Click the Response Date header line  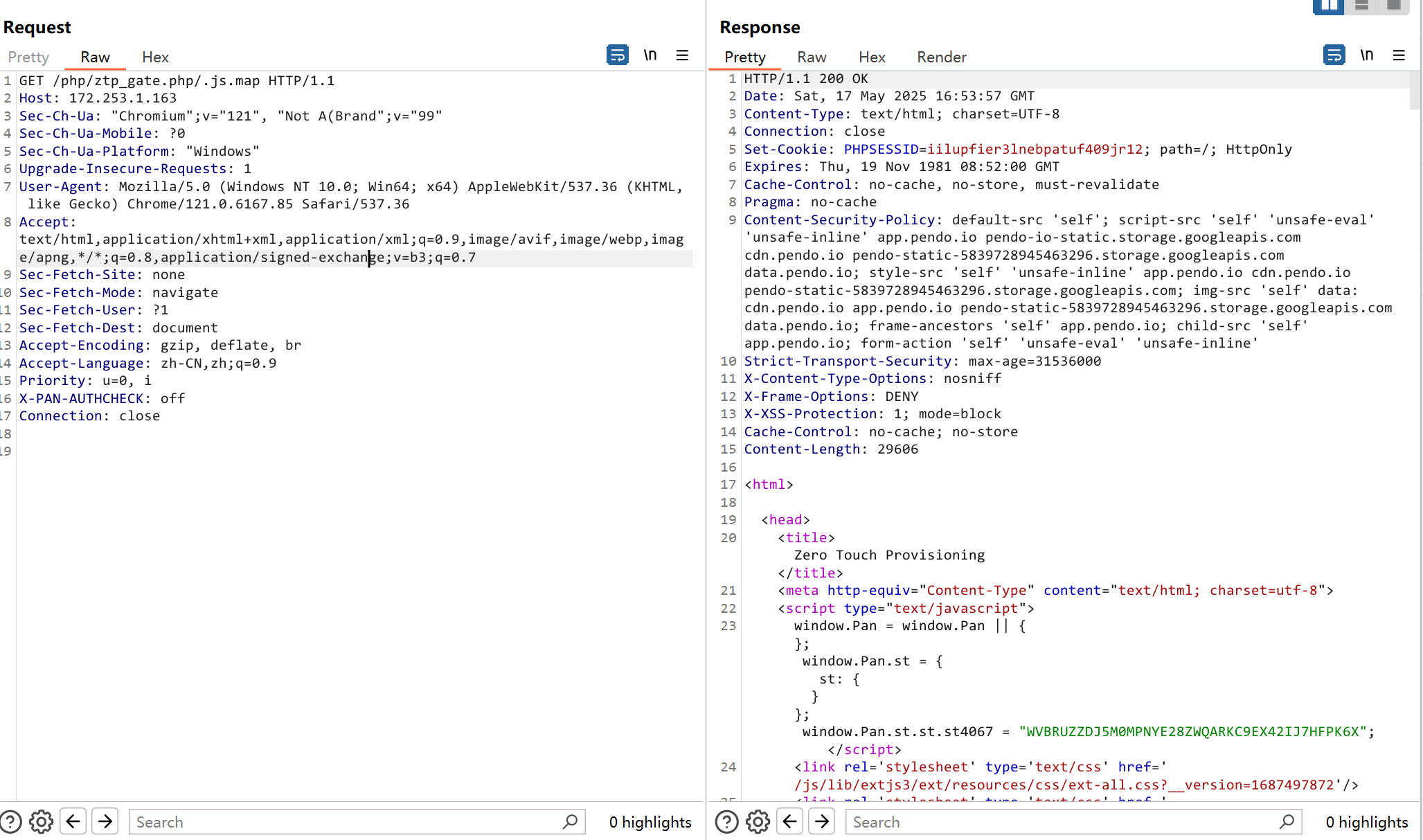click(x=889, y=96)
